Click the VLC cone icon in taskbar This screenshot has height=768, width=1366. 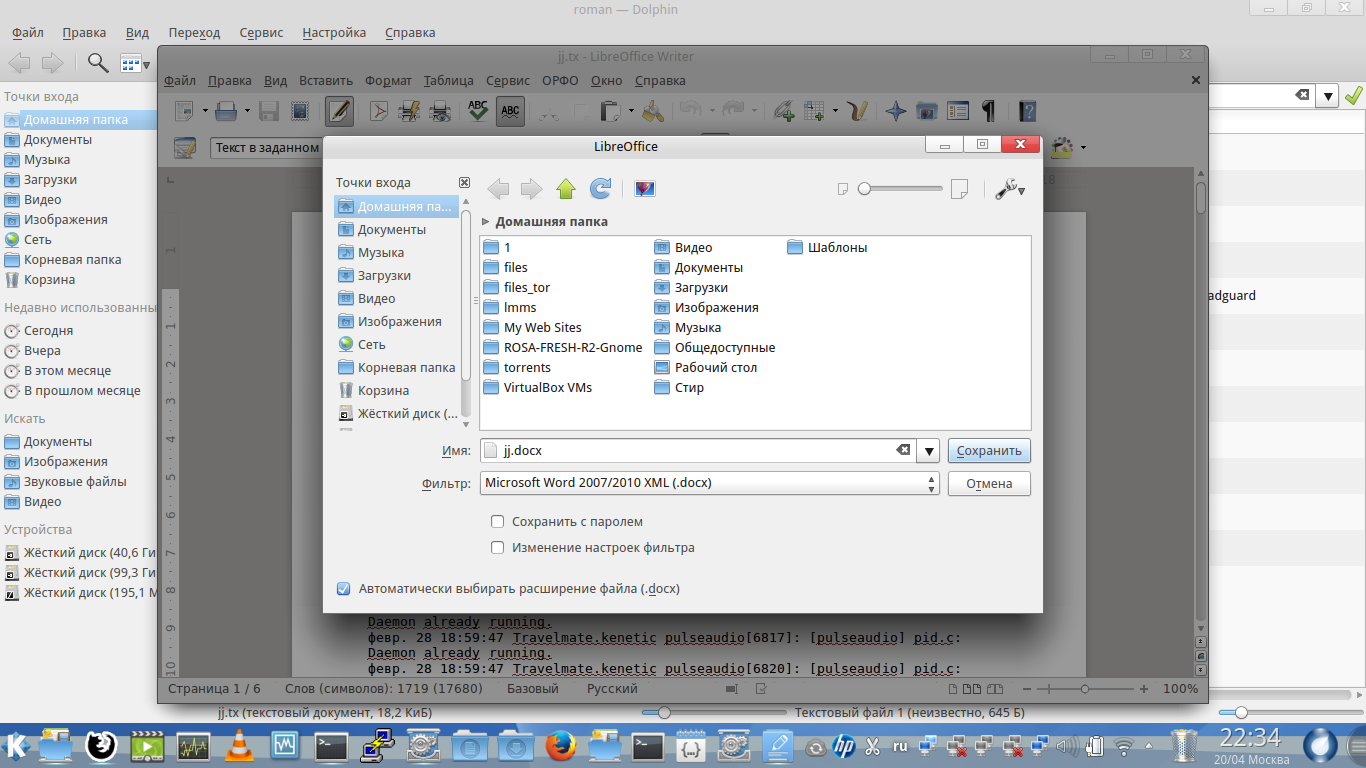tap(239, 746)
